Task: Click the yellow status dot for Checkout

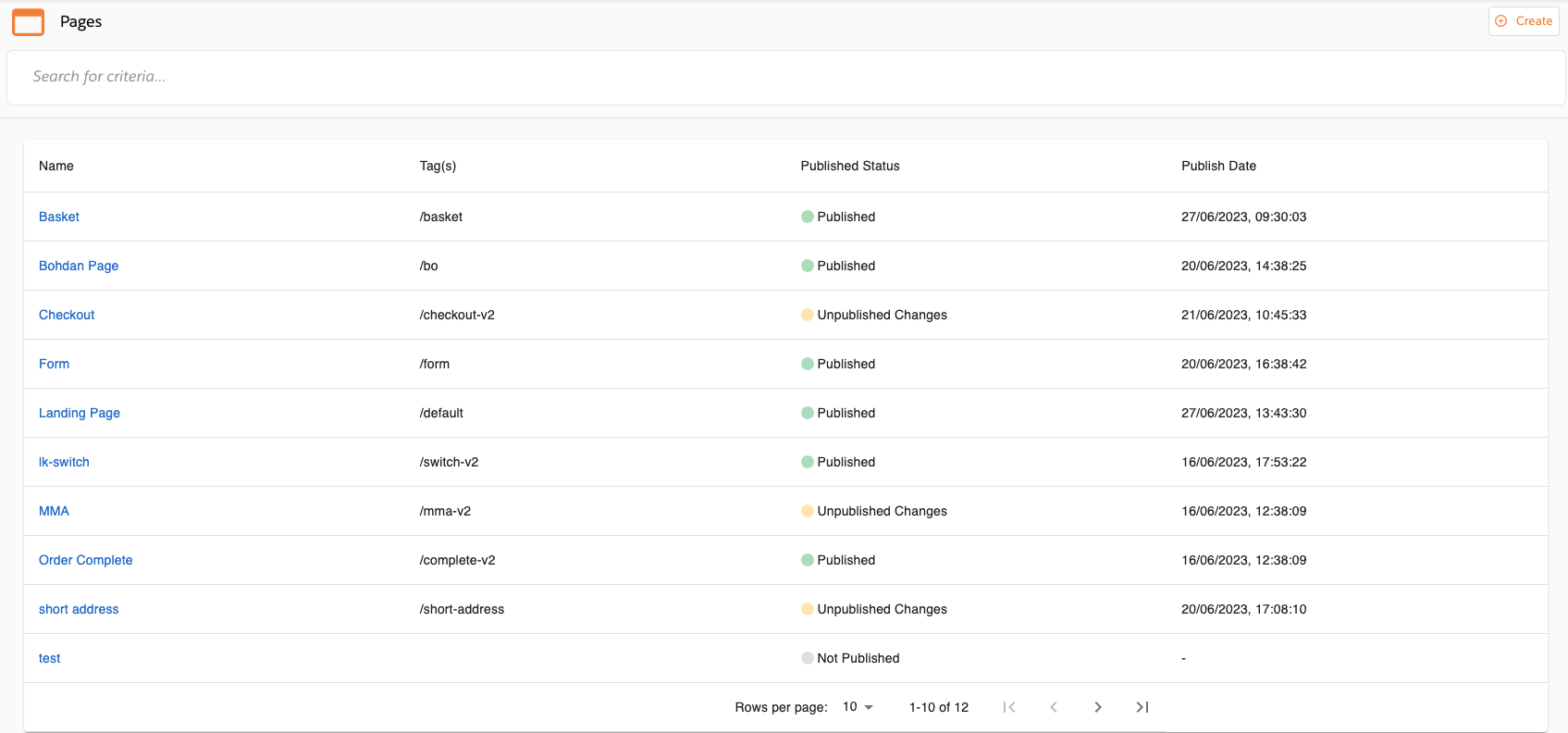Action: pyautogui.click(x=808, y=315)
